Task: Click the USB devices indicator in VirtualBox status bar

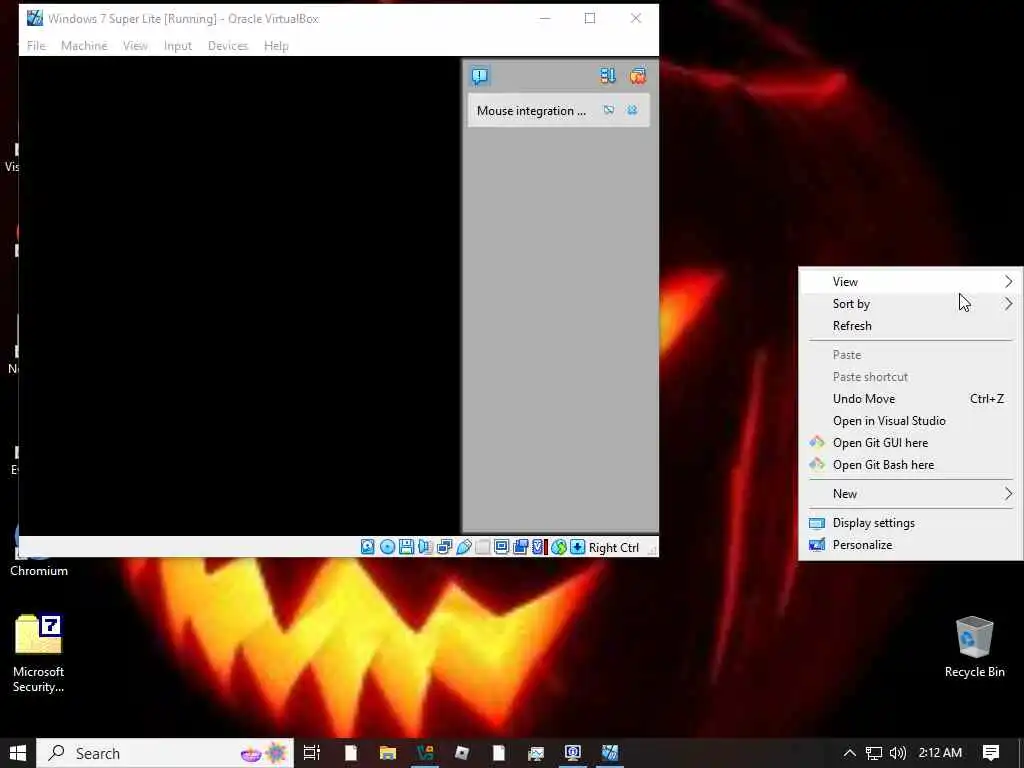Action: click(x=464, y=547)
